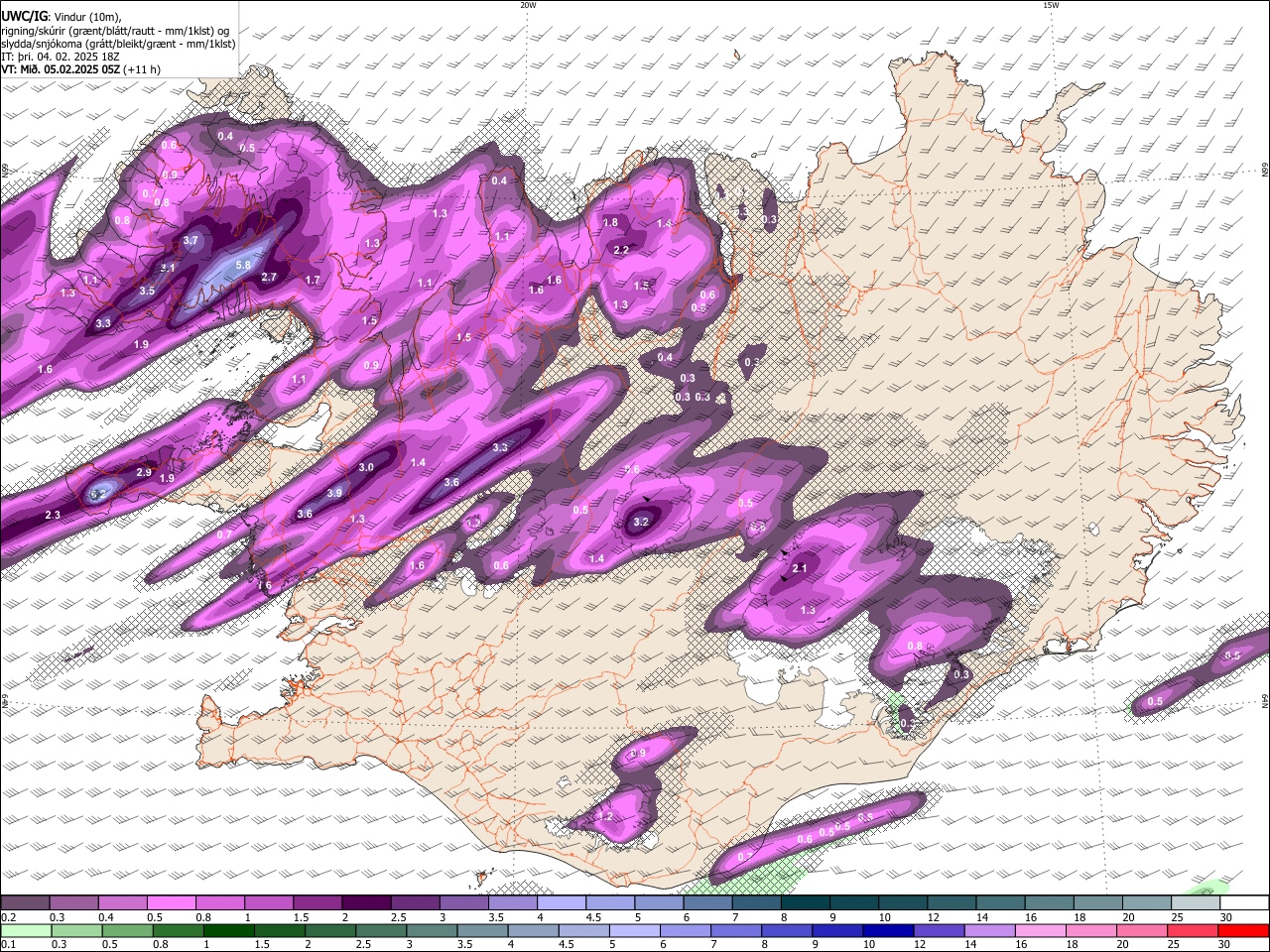Click the 6.2 precipitation value label
1270x952 pixels.
click(97, 493)
